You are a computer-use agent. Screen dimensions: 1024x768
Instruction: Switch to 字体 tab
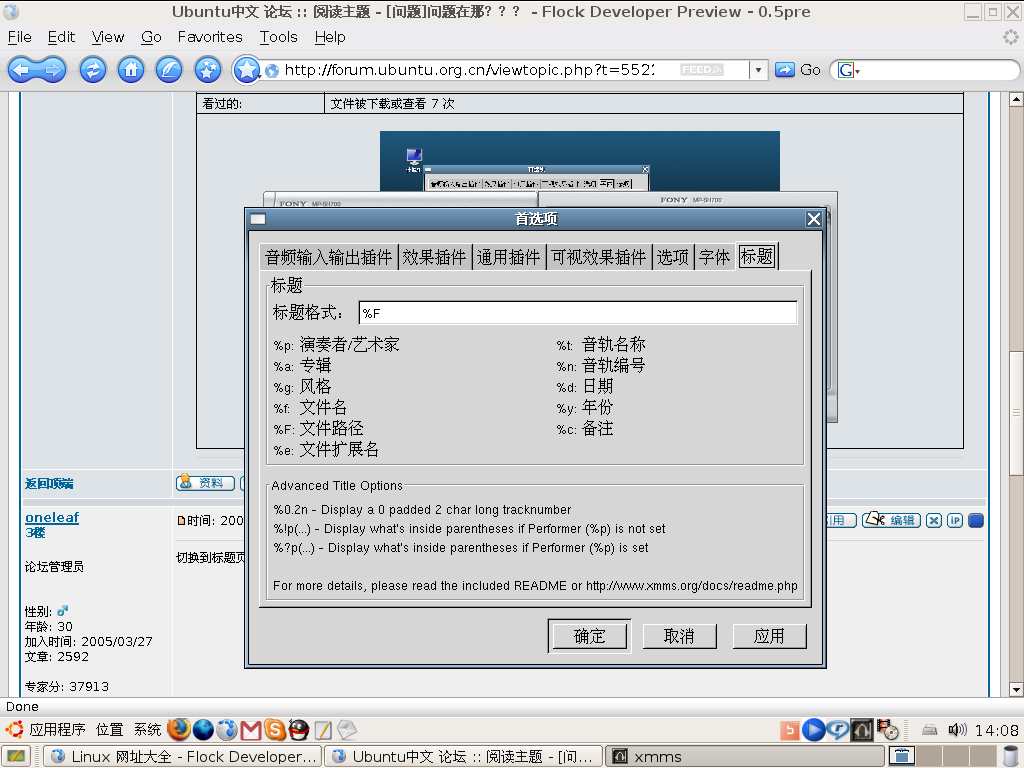click(x=714, y=257)
